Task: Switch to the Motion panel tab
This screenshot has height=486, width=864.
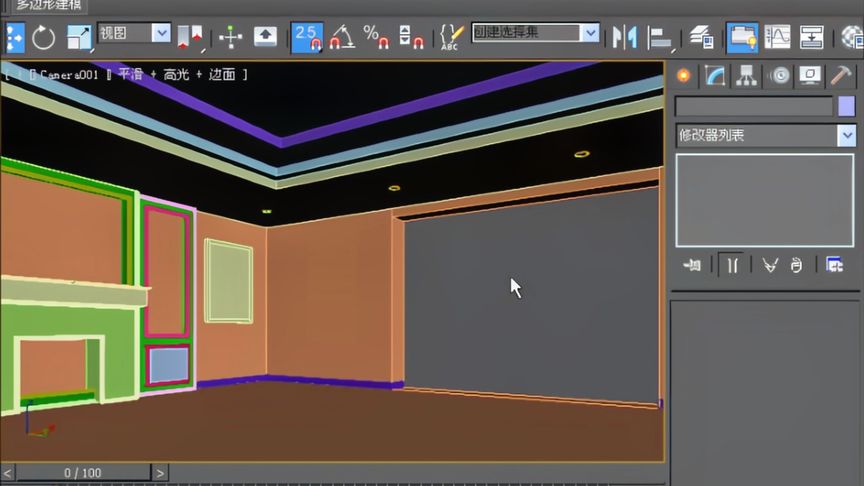Action: (780, 75)
